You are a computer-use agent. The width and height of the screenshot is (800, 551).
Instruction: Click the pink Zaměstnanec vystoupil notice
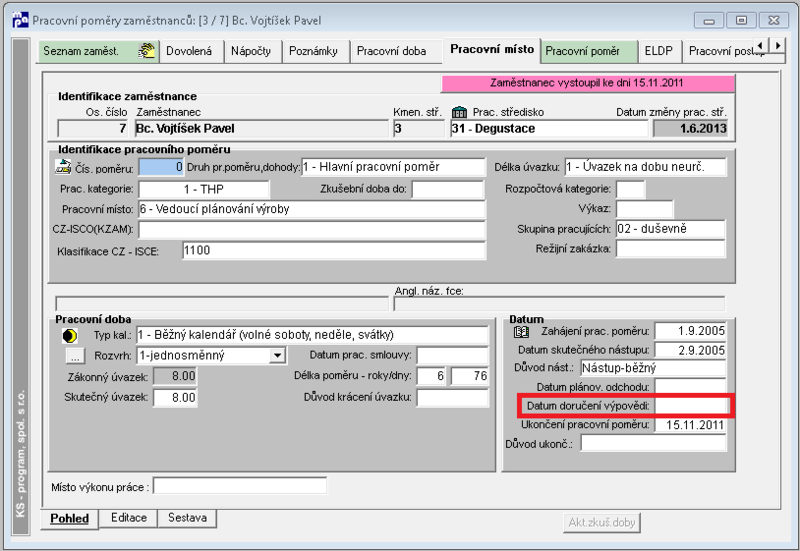coord(588,83)
